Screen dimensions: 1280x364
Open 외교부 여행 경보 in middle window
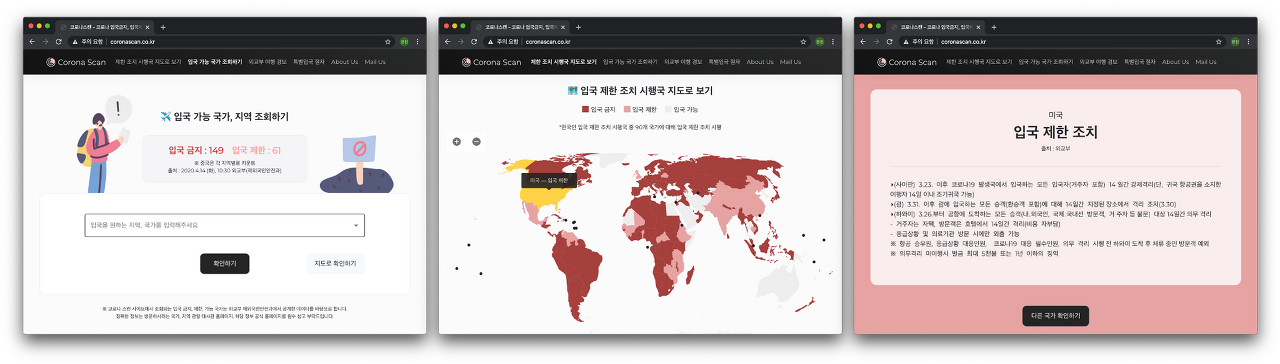[x=682, y=62]
